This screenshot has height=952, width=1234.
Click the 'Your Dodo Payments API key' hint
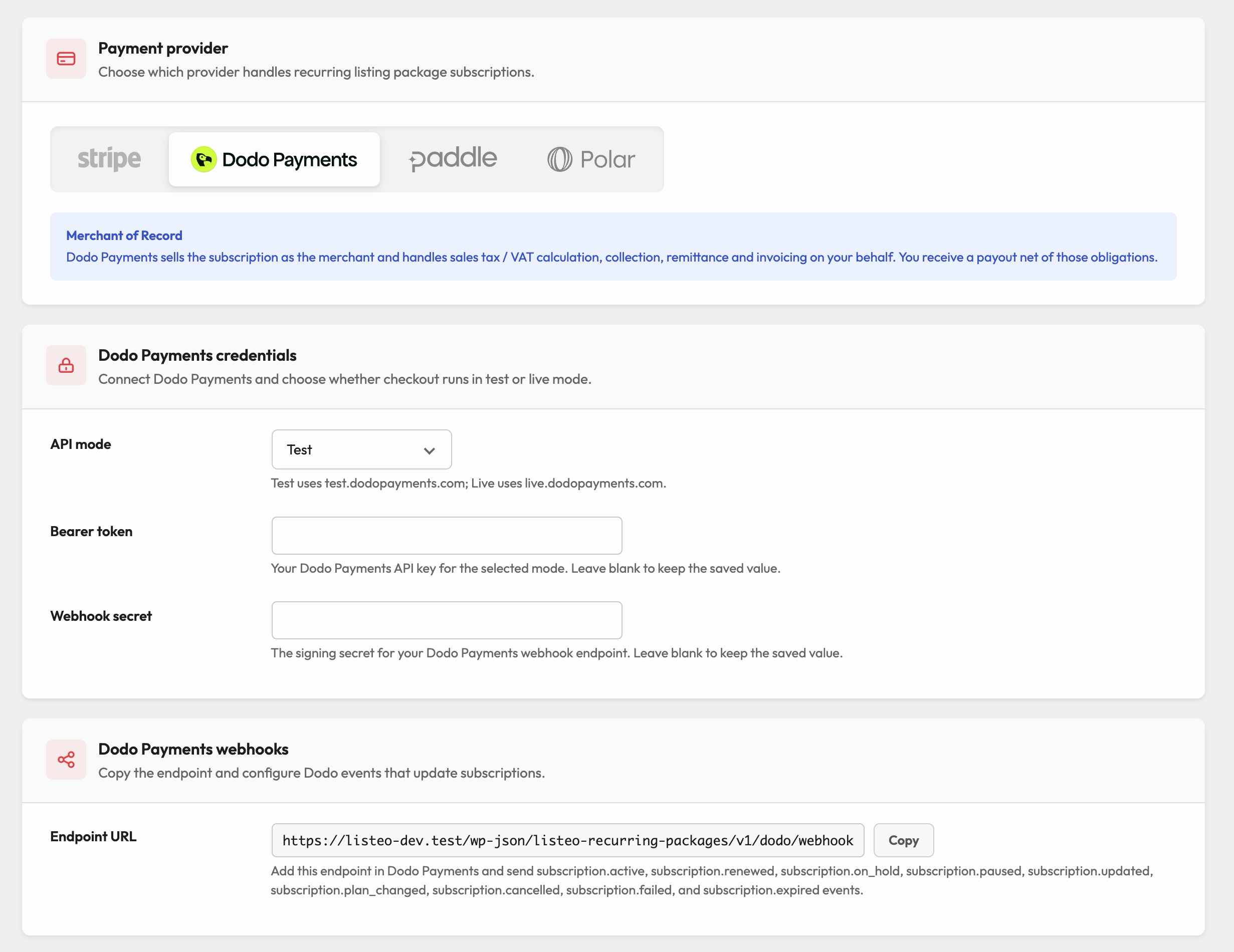pyautogui.click(x=525, y=568)
